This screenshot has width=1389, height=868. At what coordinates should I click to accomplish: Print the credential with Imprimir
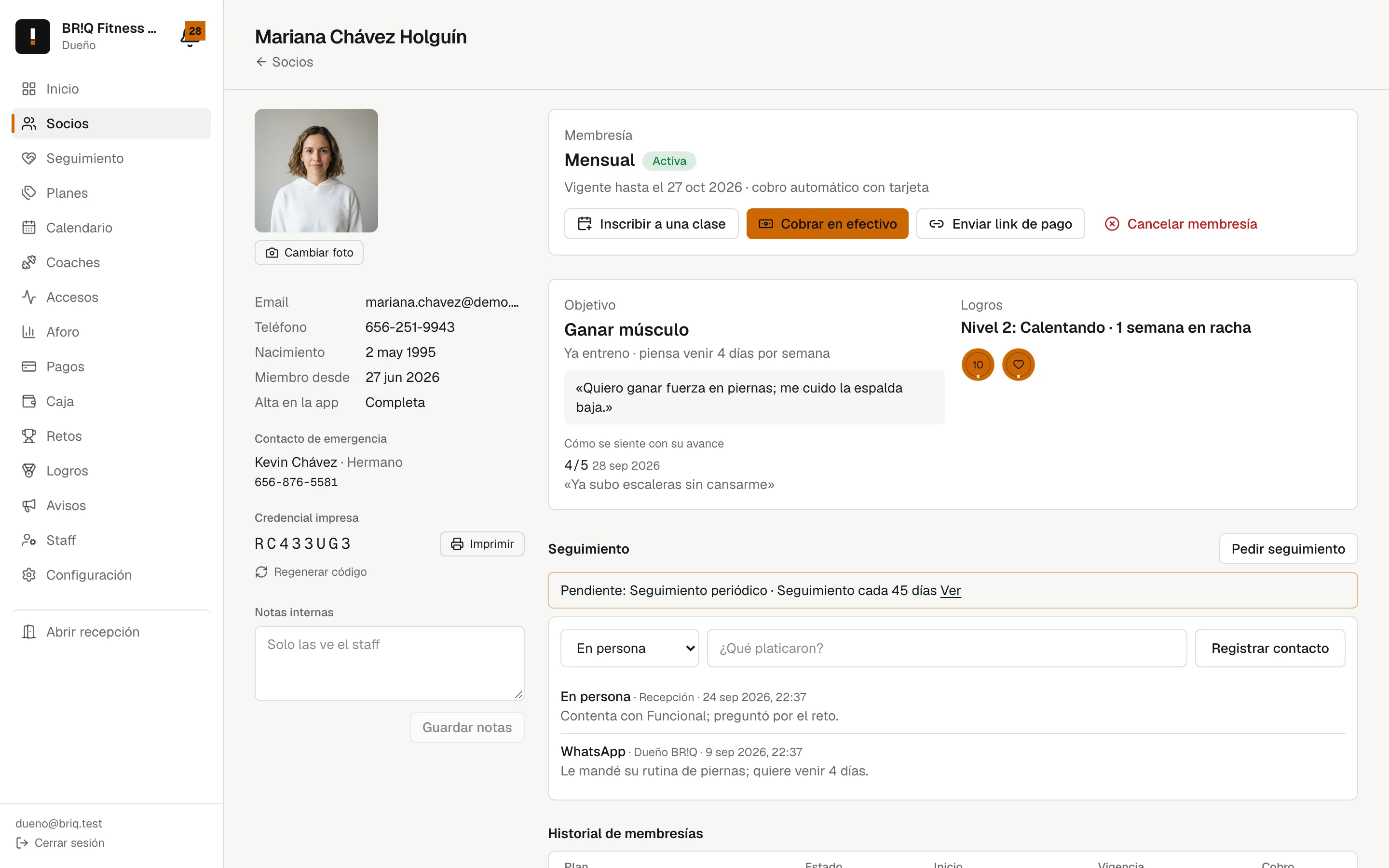coord(482,543)
